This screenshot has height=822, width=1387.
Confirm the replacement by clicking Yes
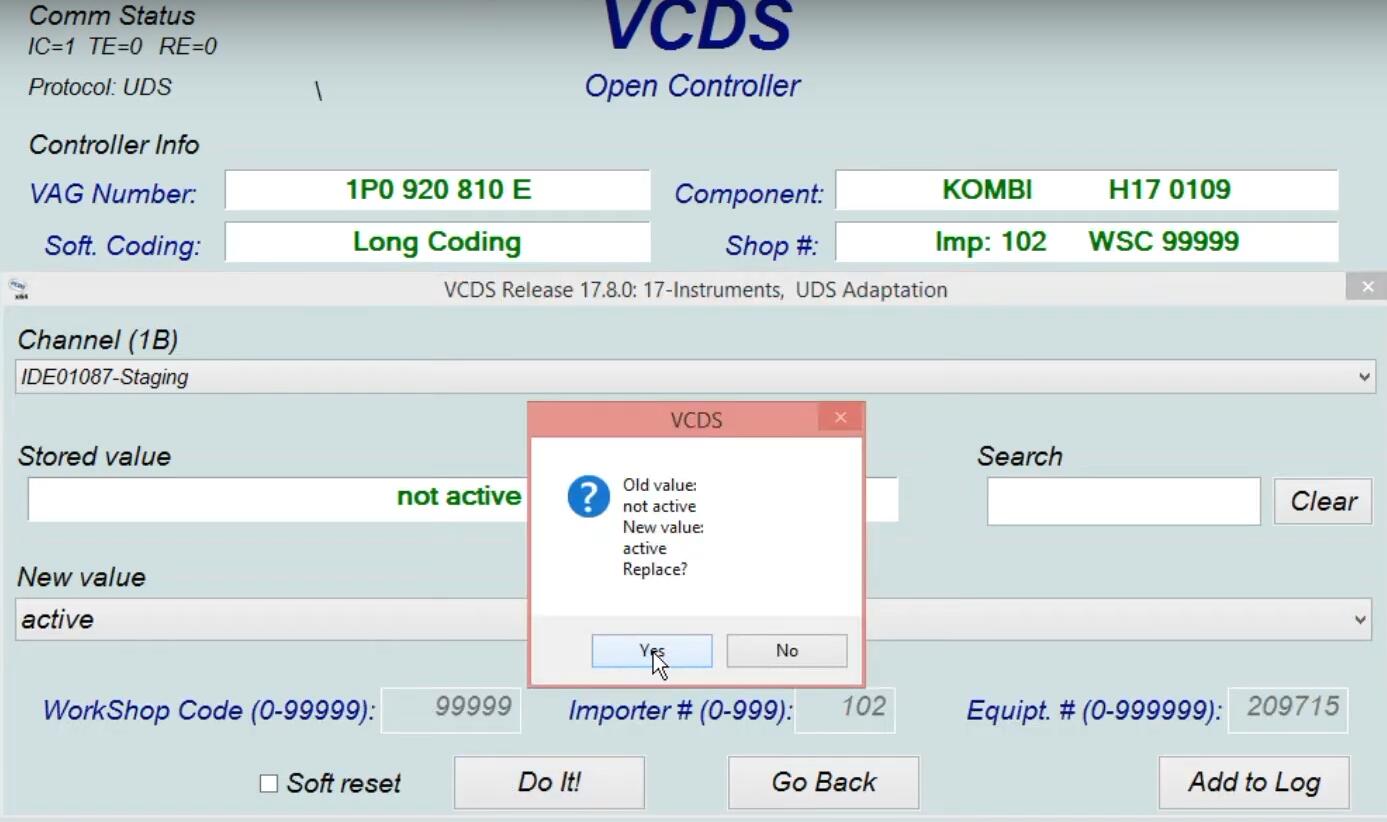[x=652, y=651]
